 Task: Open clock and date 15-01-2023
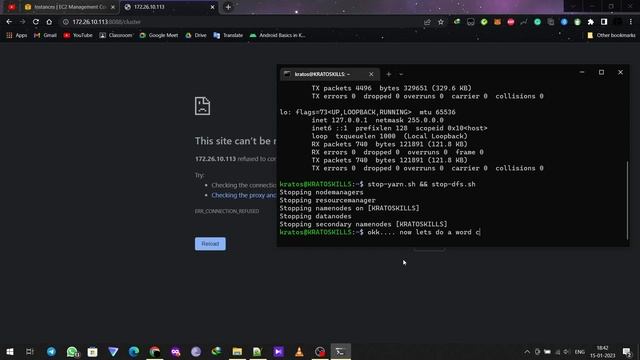602,352
